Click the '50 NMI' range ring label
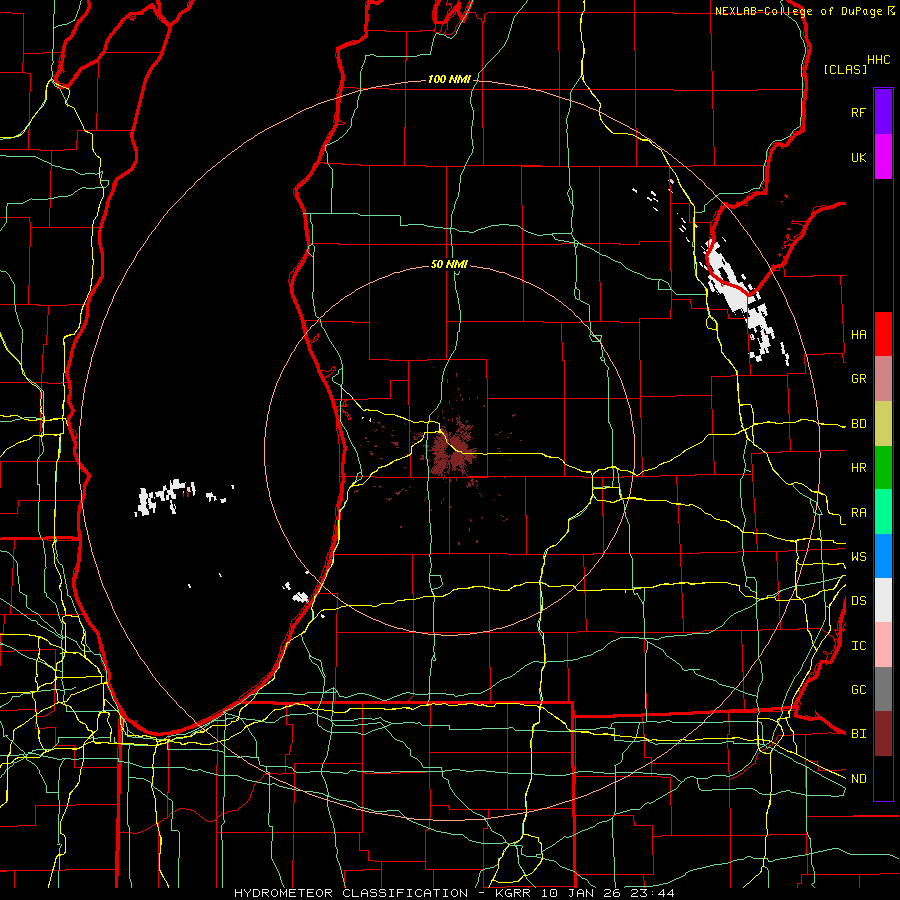 [x=449, y=264]
